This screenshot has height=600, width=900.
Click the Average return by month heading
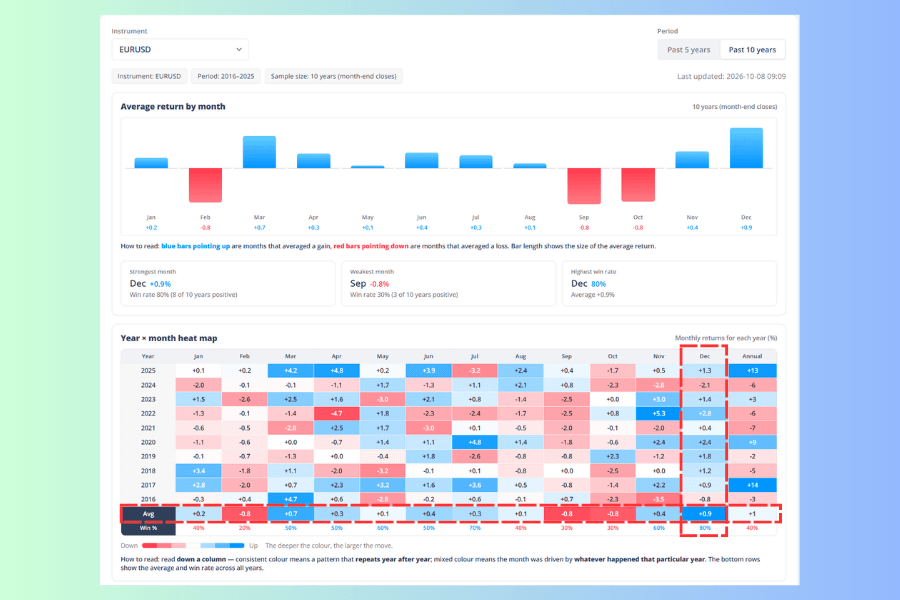(173, 107)
